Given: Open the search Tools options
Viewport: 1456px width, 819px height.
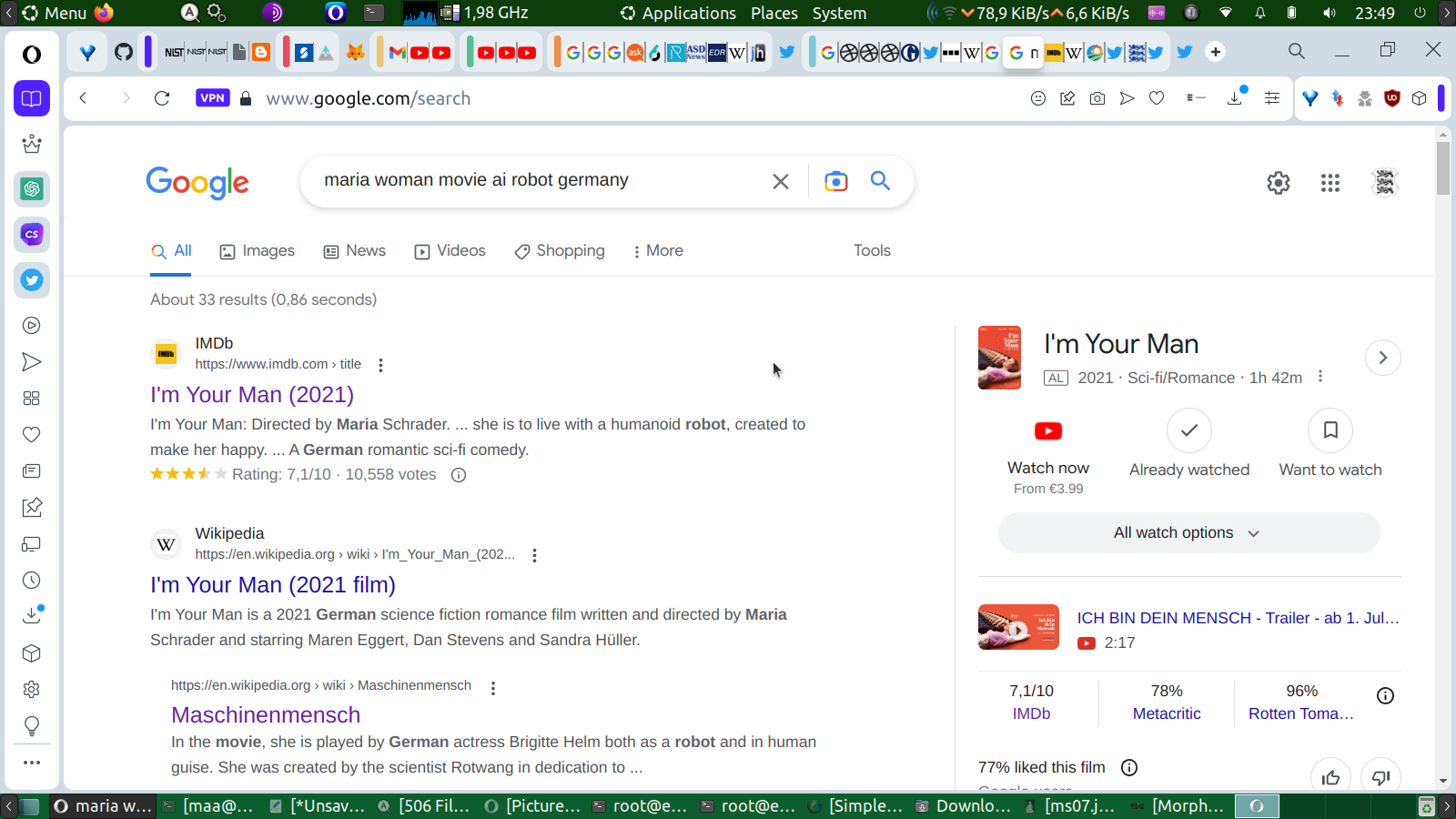Looking at the screenshot, I should (872, 251).
